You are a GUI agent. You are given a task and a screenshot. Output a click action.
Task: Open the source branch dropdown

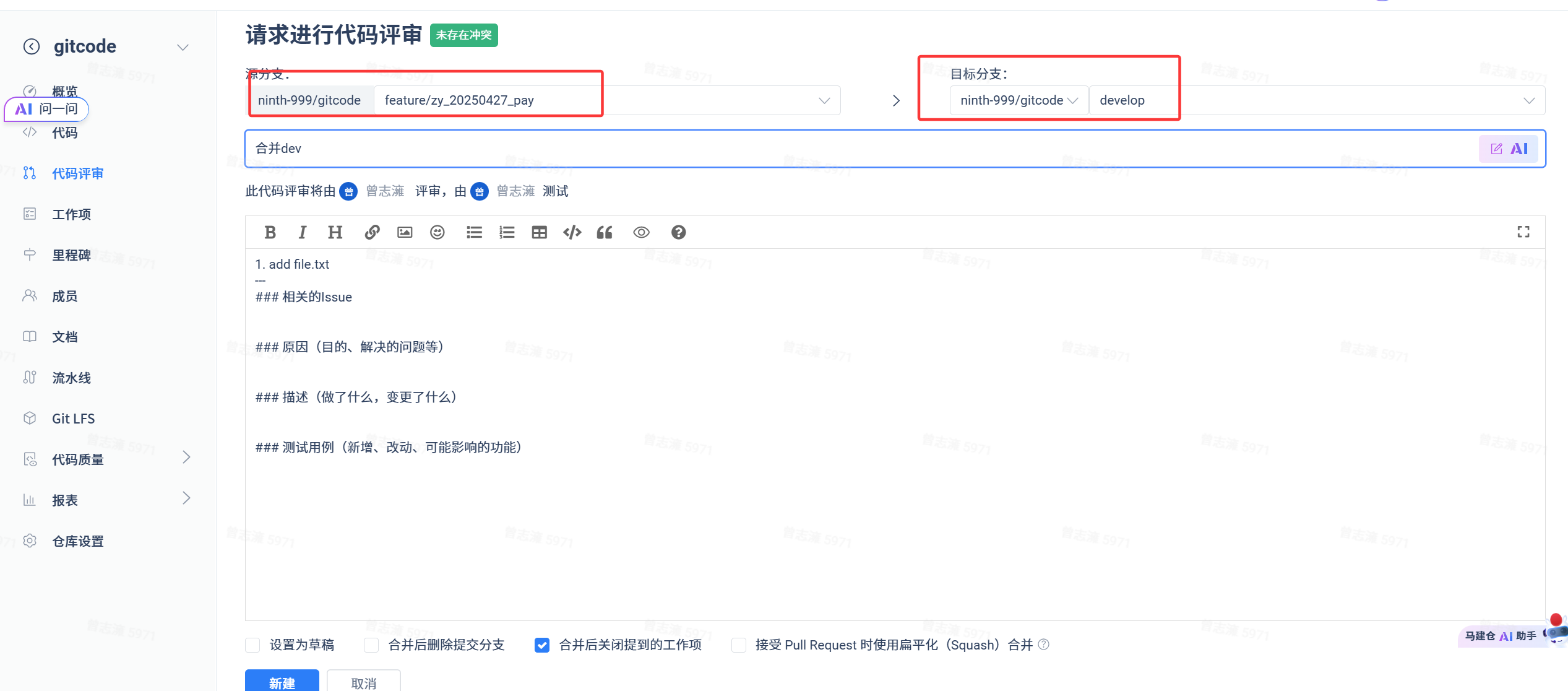[x=824, y=100]
